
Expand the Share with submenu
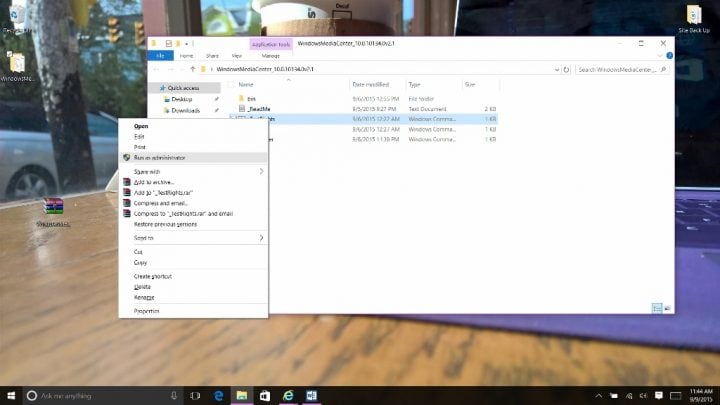click(193, 171)
